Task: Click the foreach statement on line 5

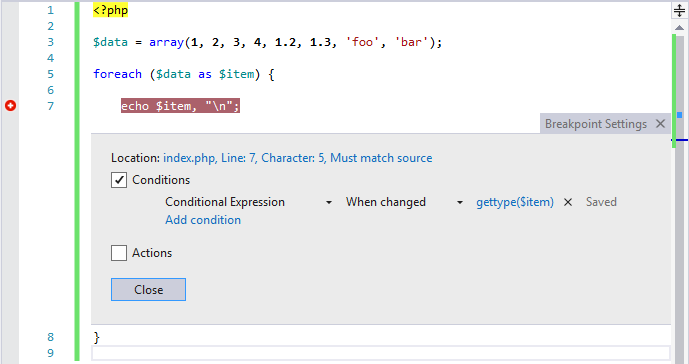Action: pos(184,74)
